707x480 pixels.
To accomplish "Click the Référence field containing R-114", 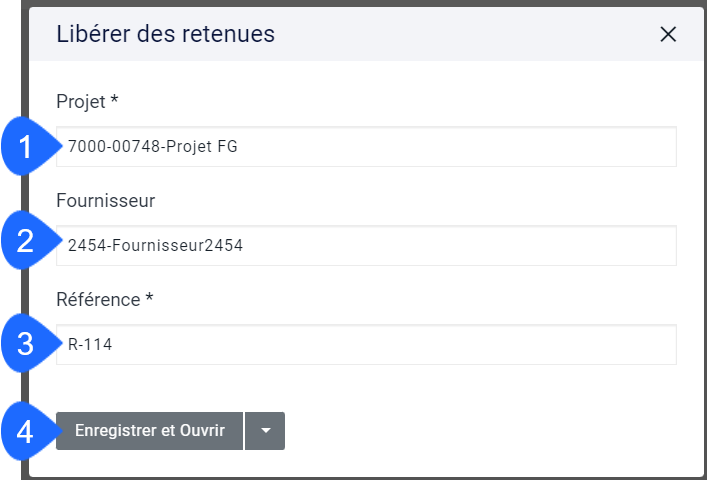I will pos(366,344).
